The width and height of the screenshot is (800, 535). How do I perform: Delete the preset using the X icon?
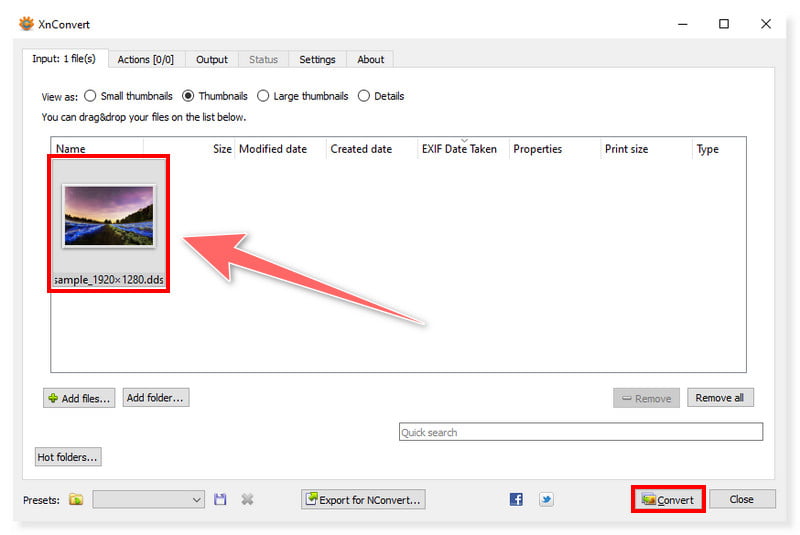coord(247,499)
